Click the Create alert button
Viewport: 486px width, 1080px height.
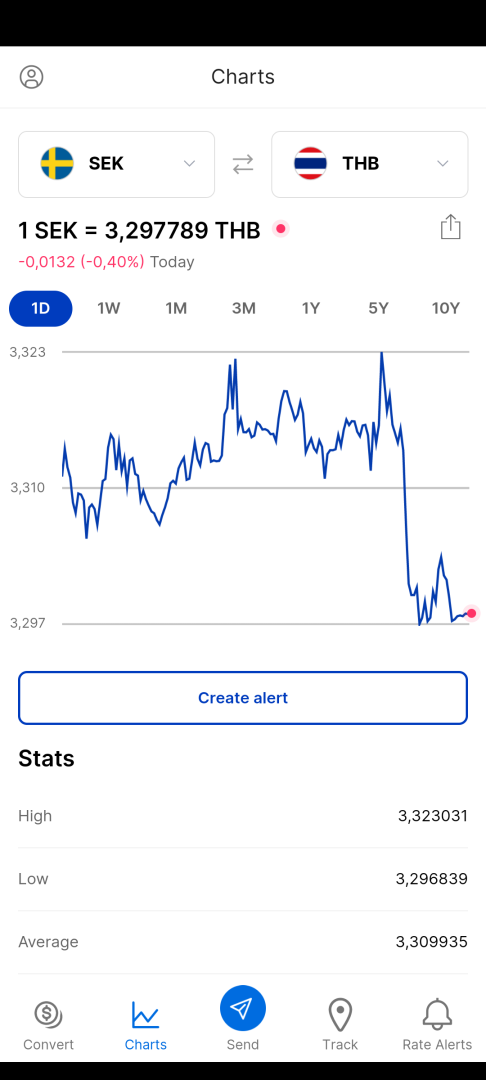243,698
